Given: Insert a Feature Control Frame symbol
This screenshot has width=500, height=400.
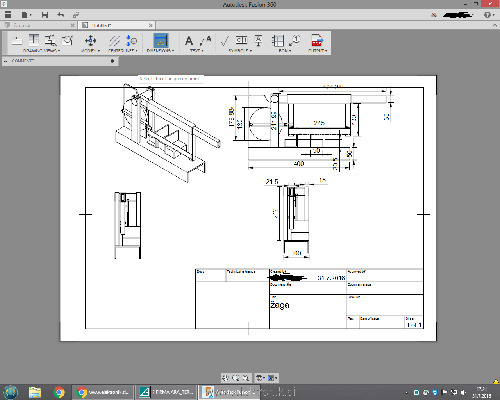Looking at the screenshot, I should 241,41.
